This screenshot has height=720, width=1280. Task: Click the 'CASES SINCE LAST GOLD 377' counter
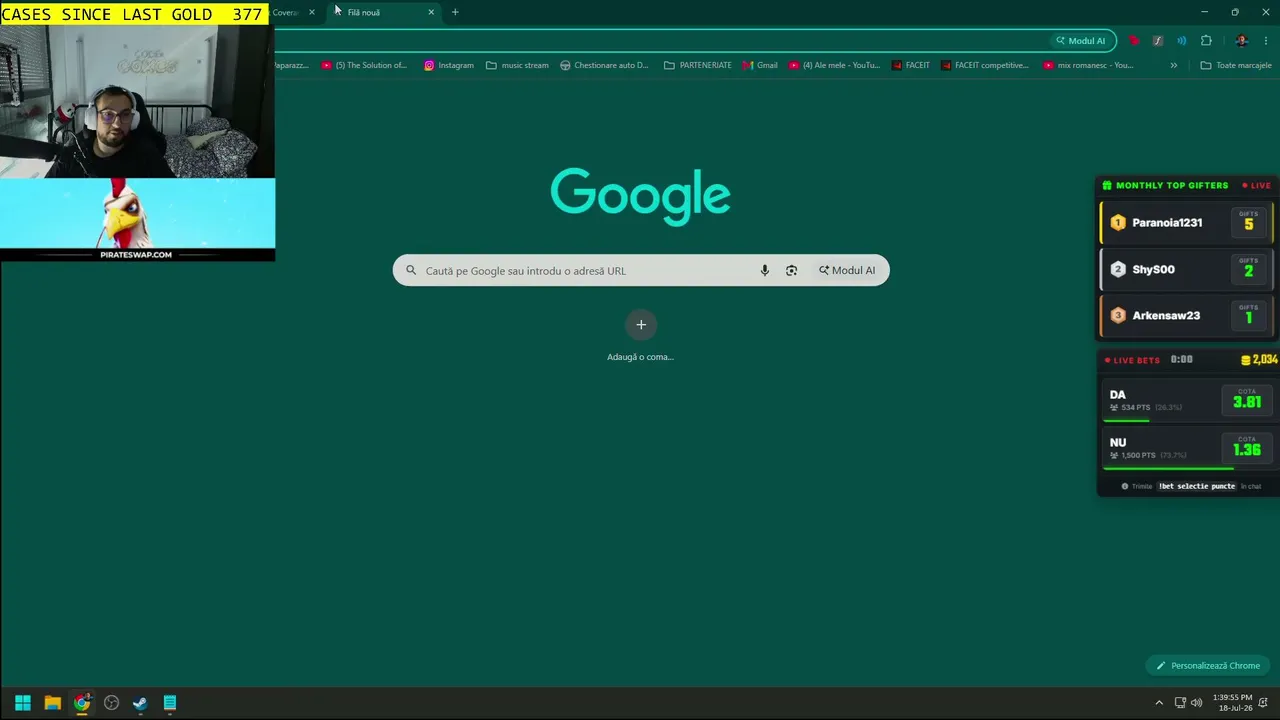coord(134,14)
